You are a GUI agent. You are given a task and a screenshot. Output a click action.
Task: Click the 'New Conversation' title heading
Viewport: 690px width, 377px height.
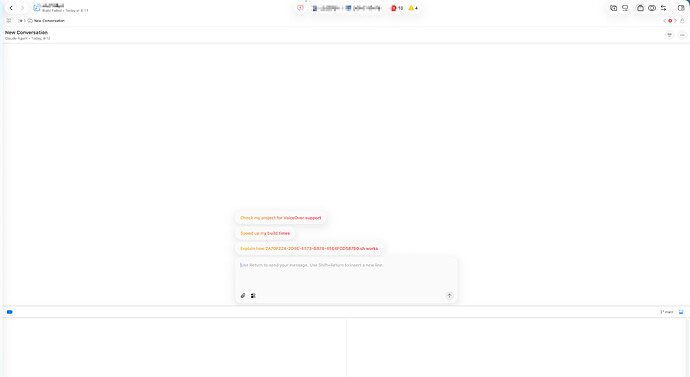point(26,33)
